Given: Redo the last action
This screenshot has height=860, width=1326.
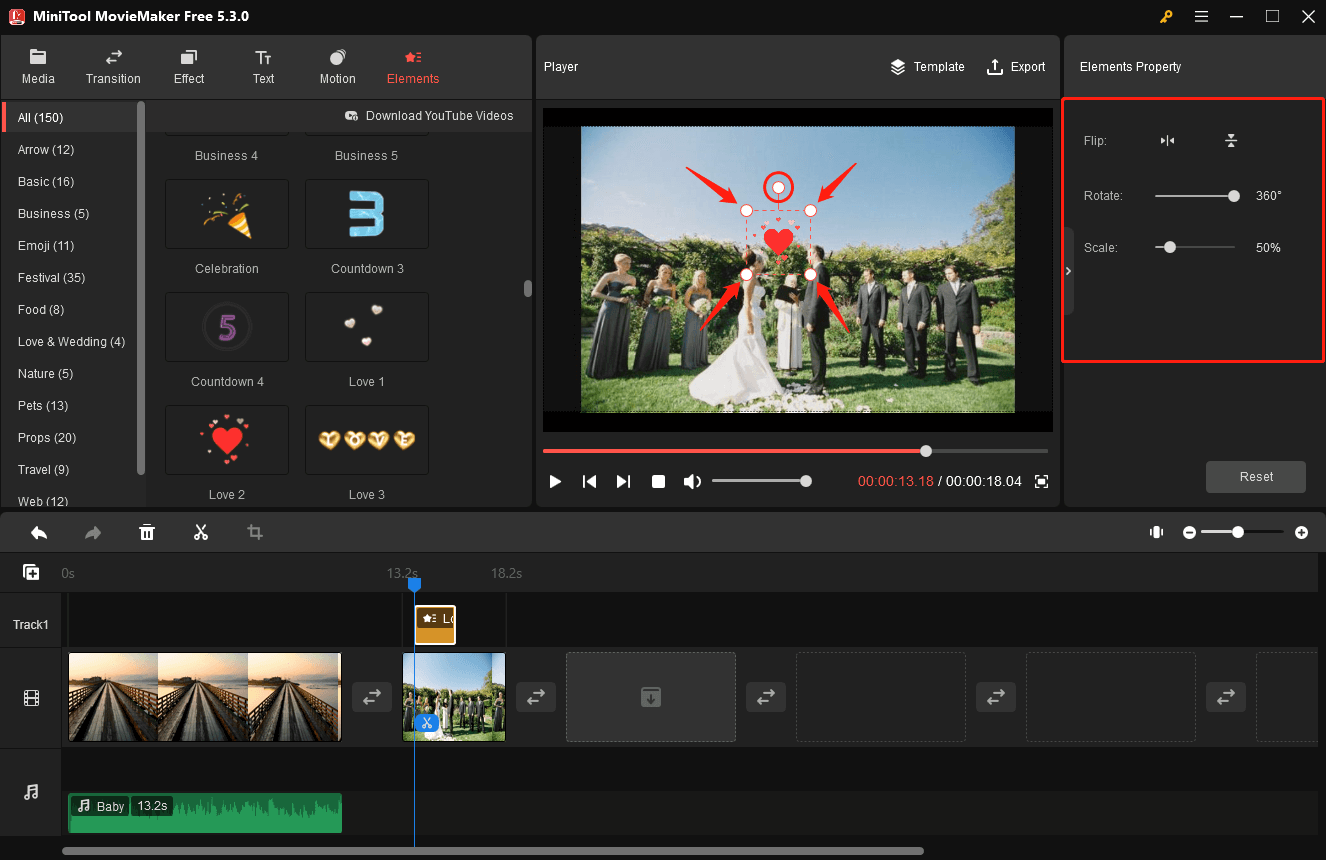Looking at the screenshot, I should point(93,533).
